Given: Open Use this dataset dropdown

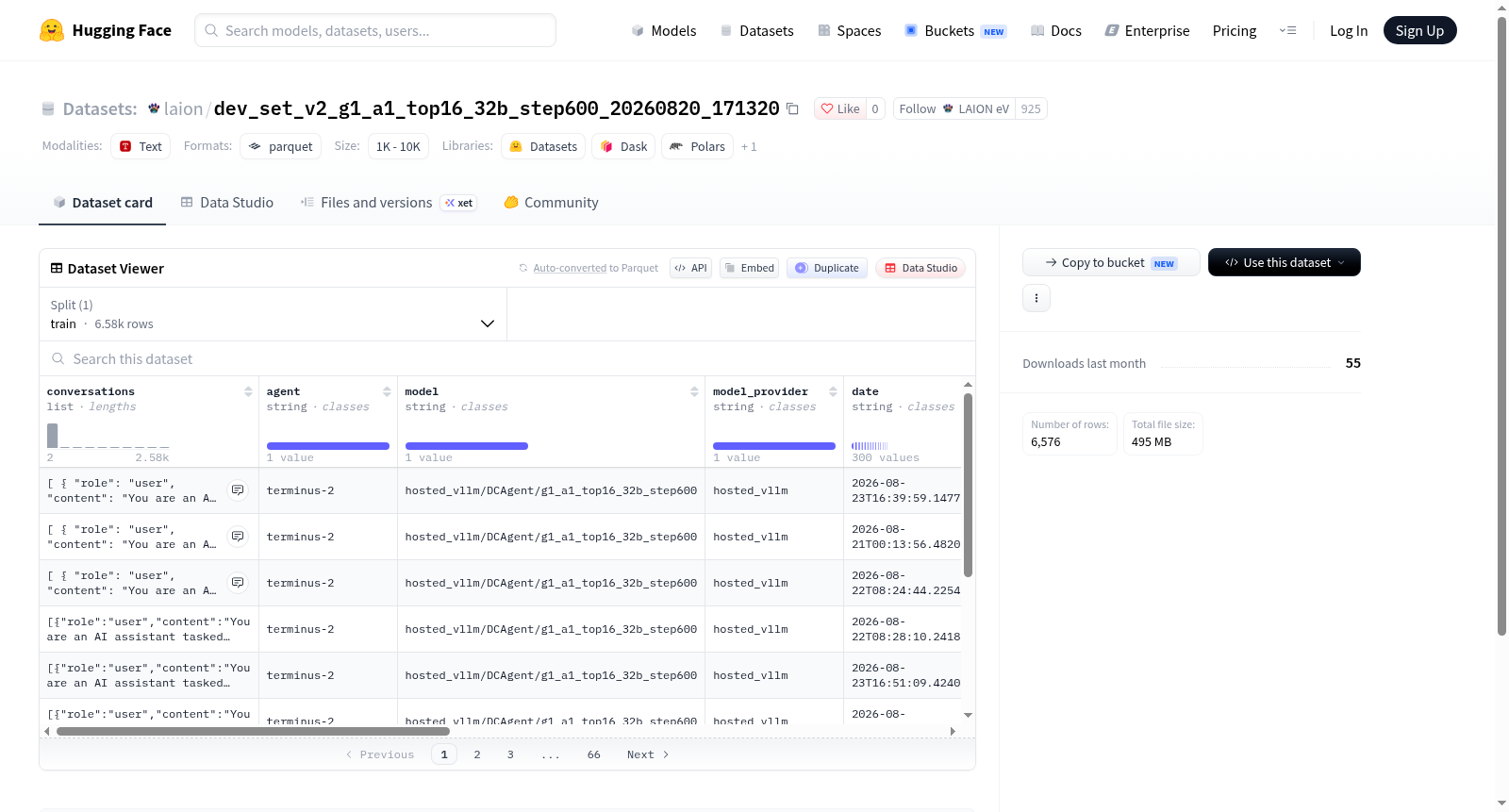Looking at the screenshot, I should pyautogui.click(x=1285, y=262).
